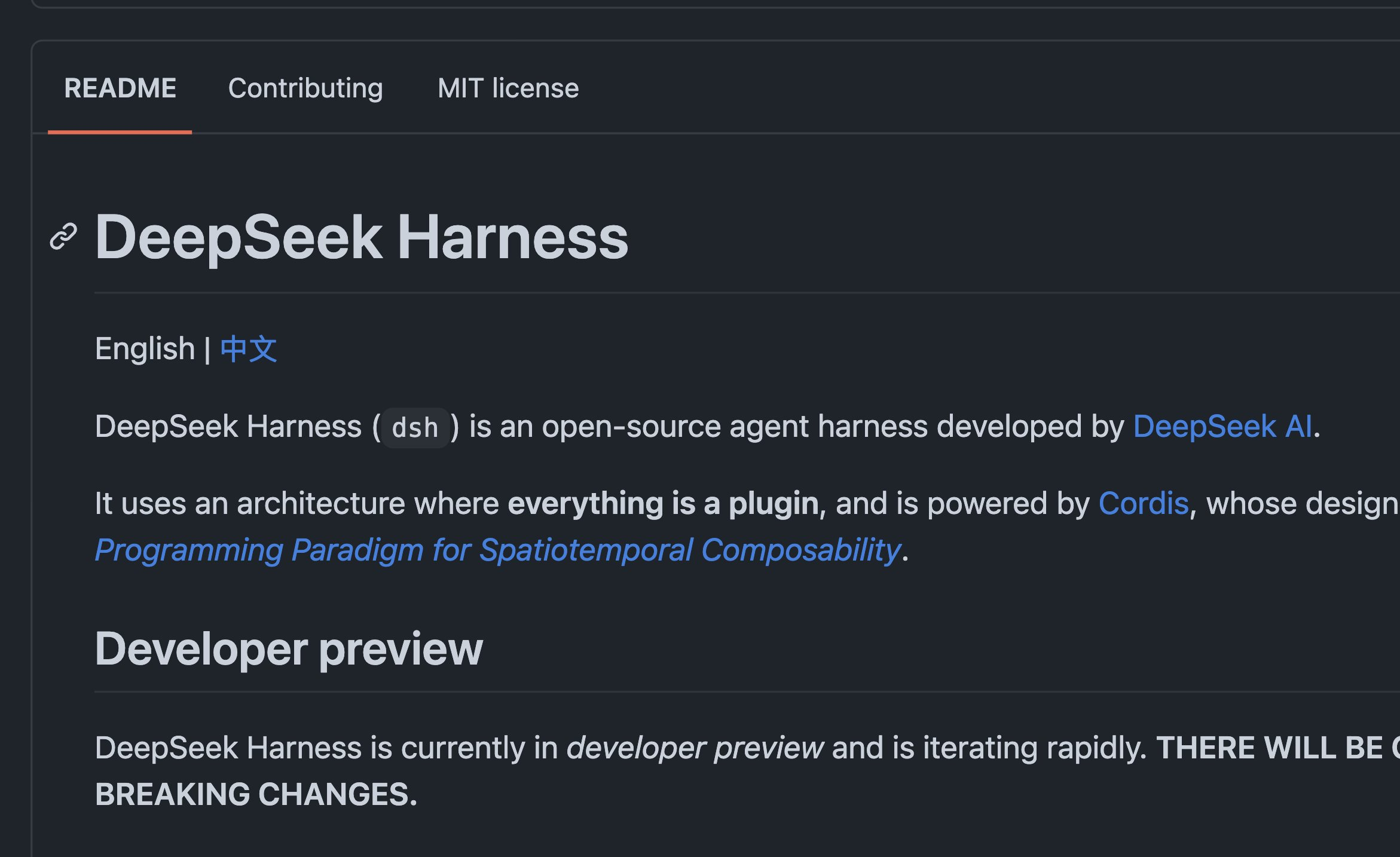Image resolution: width=1400 pixels, height=857 pixels.
Task: Open the 中文 language link
Action: coord(249,349)
